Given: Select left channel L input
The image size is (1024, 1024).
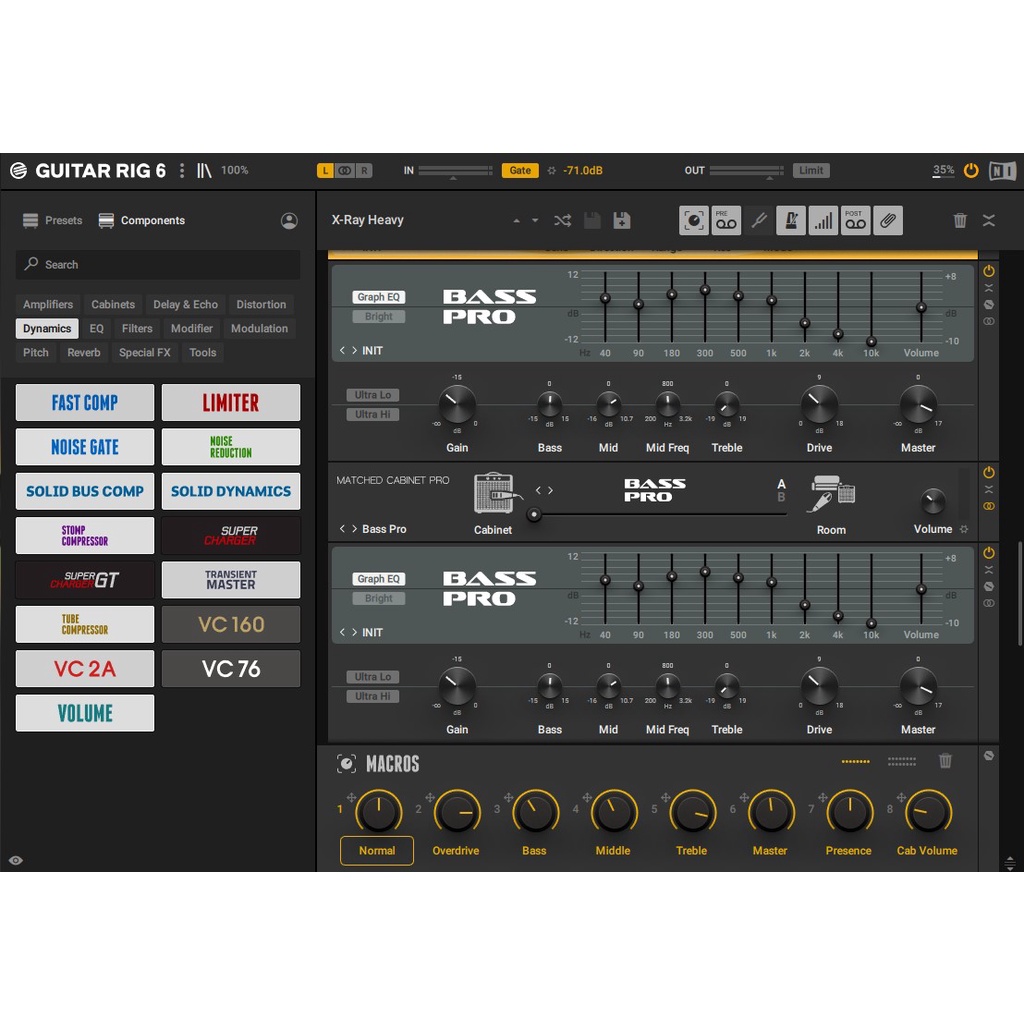Looking at the screenshot, I should (325, 170).
